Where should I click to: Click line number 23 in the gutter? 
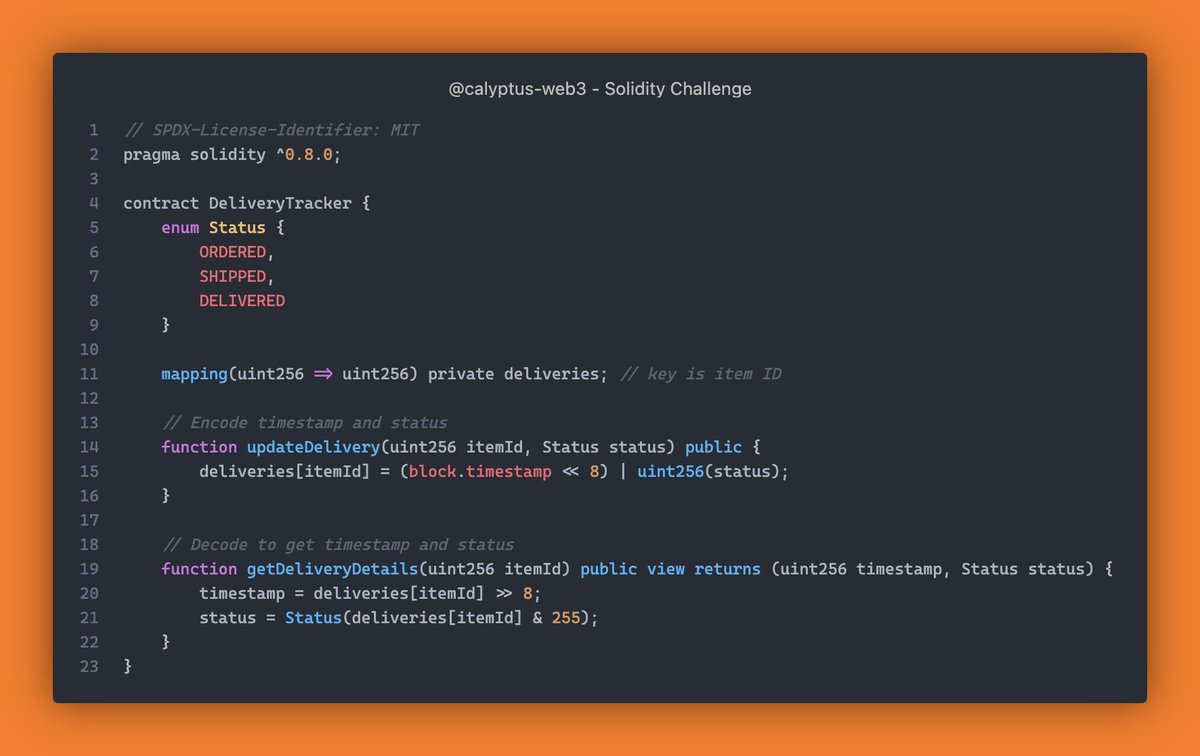pos(88,667)
